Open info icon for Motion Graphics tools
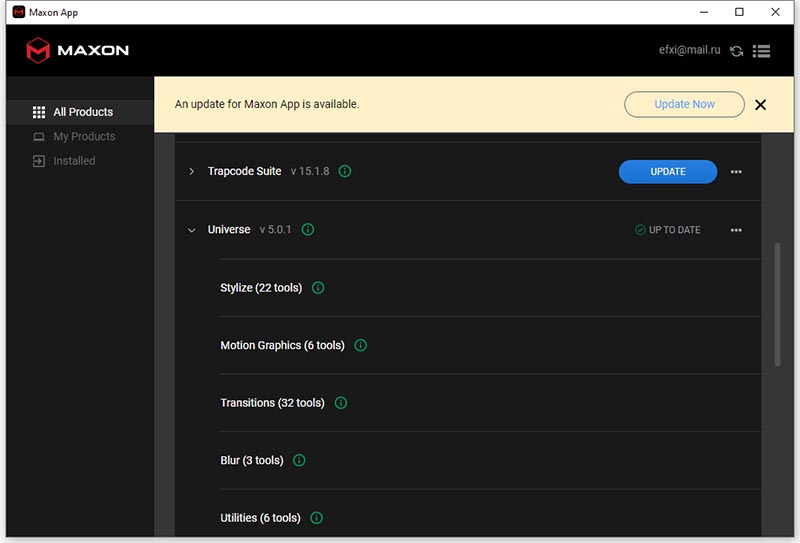800x543 pixels. click(x=360, y=345)
